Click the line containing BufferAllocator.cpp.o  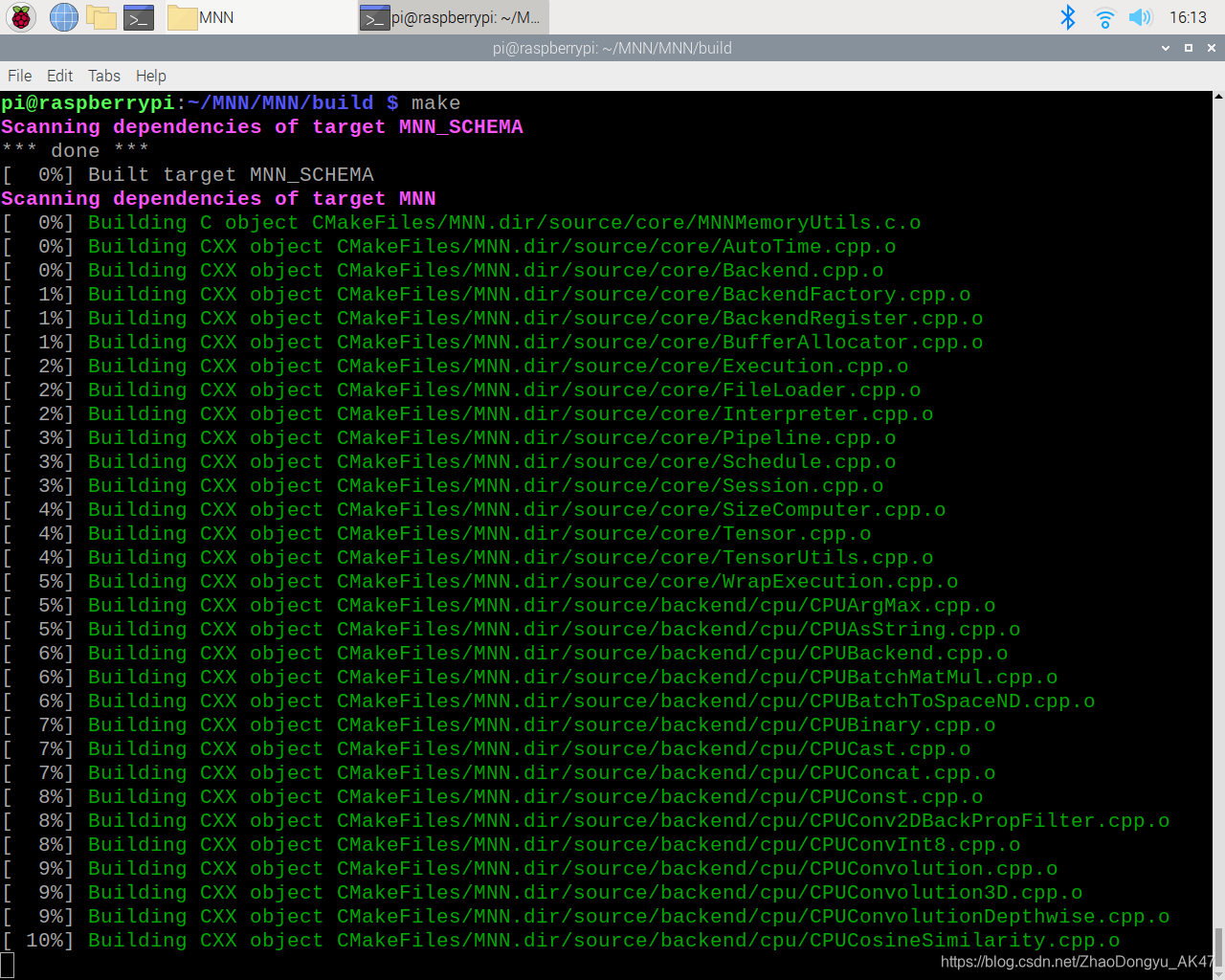tap(493, 343)
